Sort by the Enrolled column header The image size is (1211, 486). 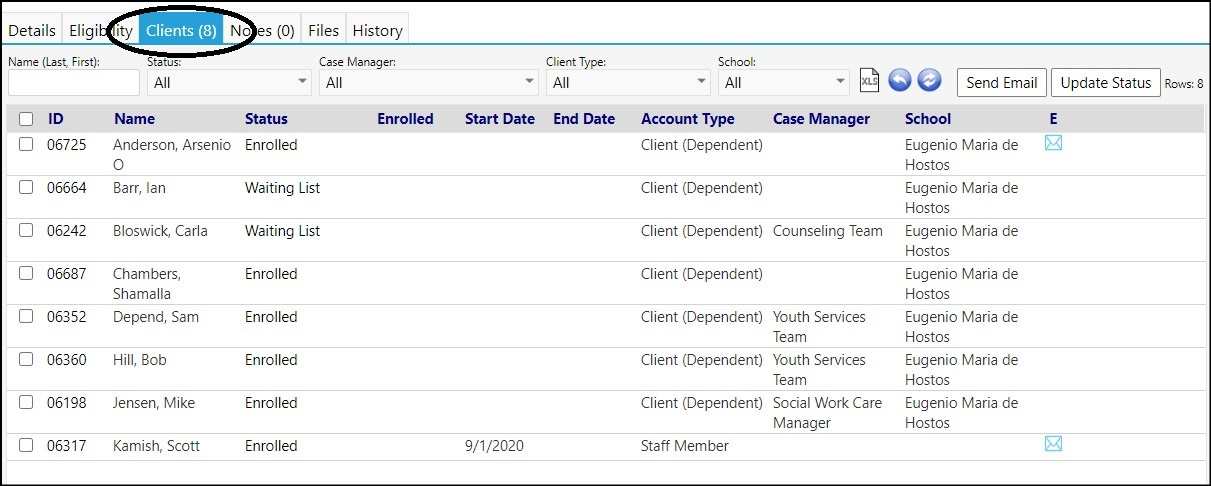(405, 119)
